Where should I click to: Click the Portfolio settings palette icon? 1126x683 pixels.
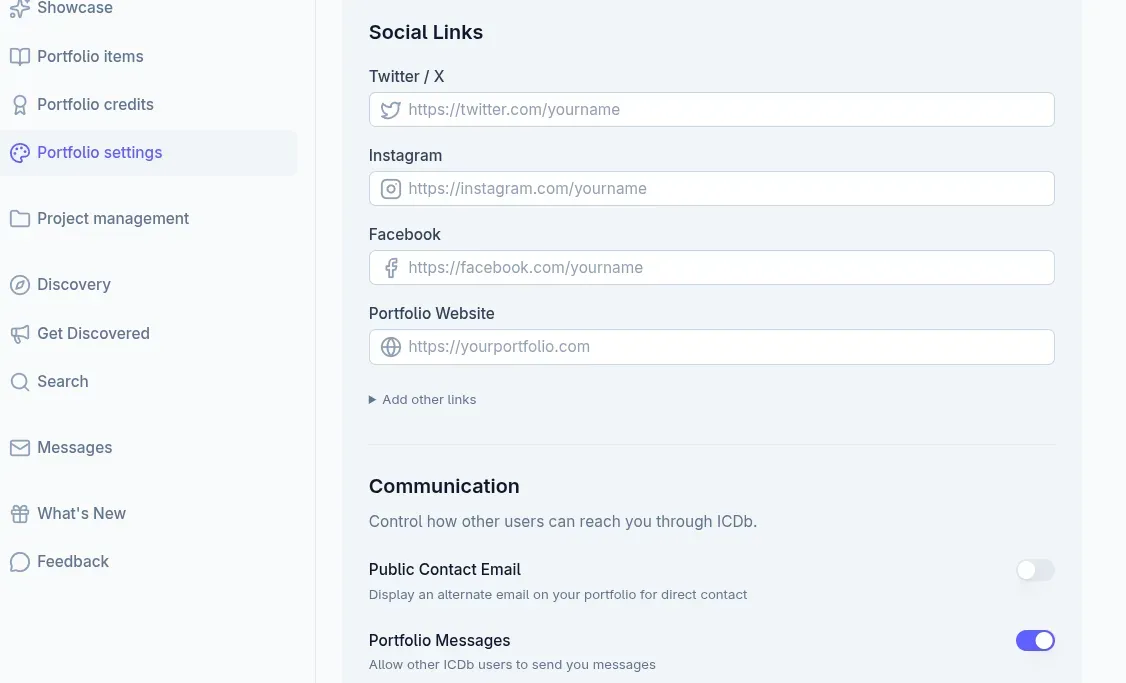[20, 152]
